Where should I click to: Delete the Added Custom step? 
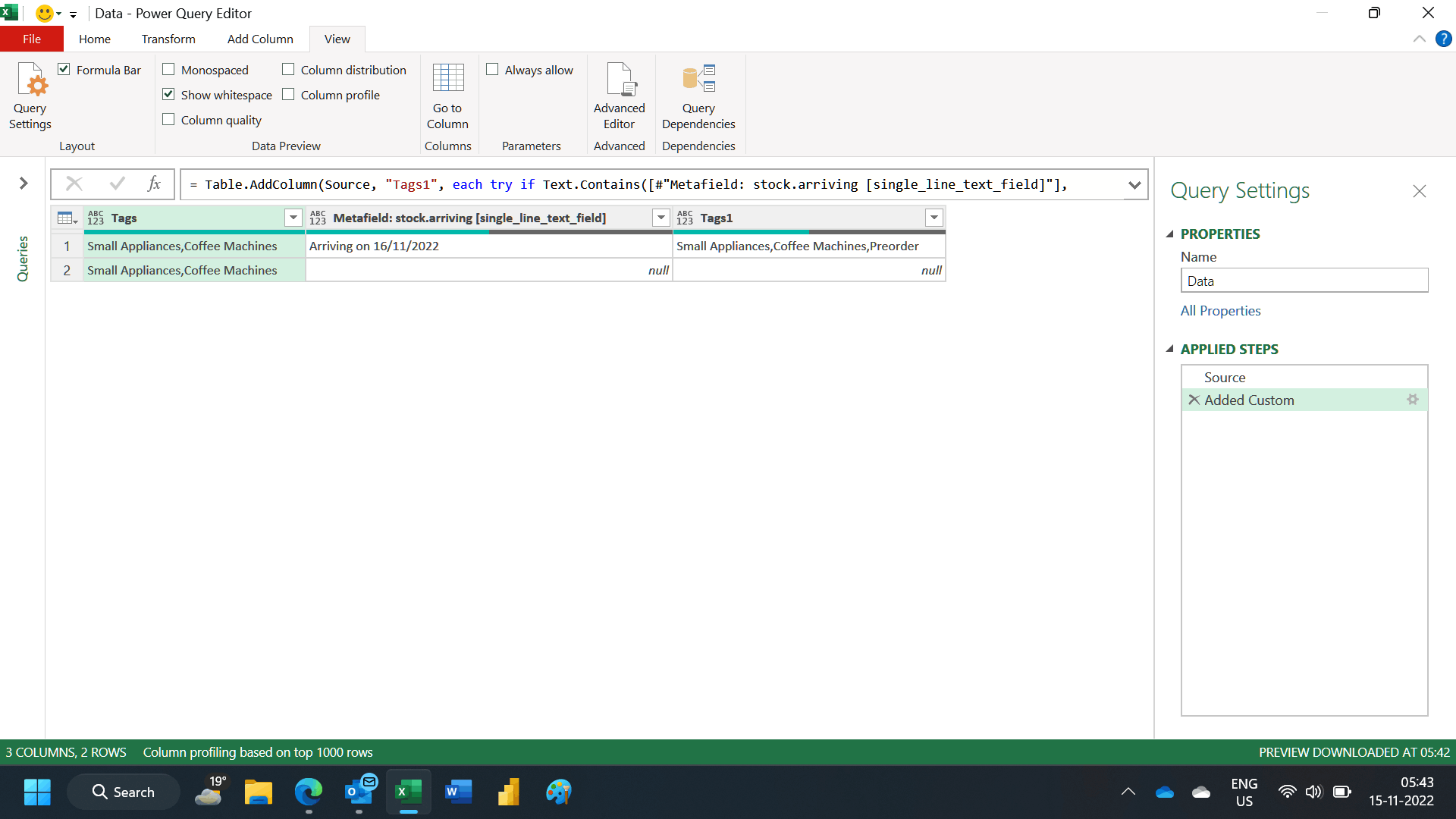pyautogui.click(x=1194, y=400)
